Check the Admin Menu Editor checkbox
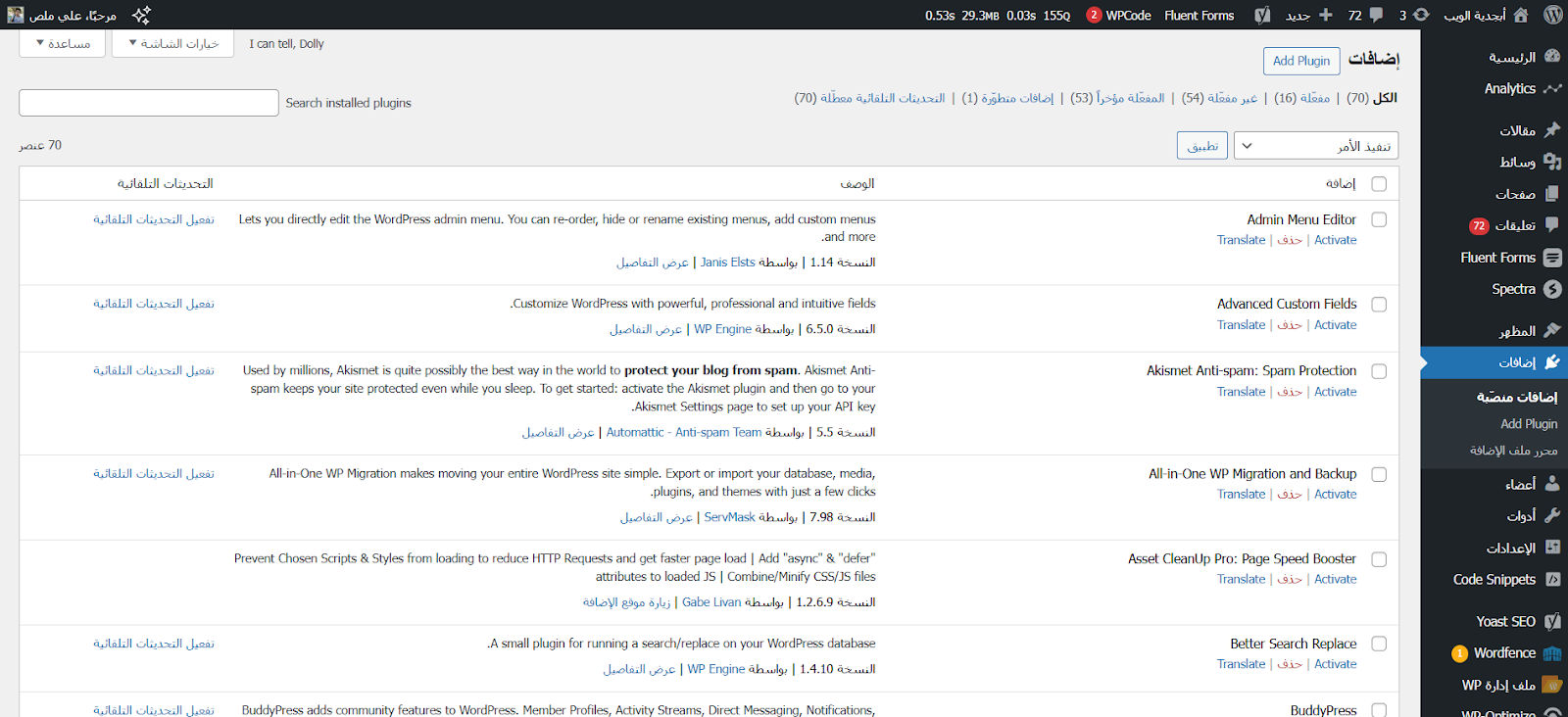 click(1379, 220)
